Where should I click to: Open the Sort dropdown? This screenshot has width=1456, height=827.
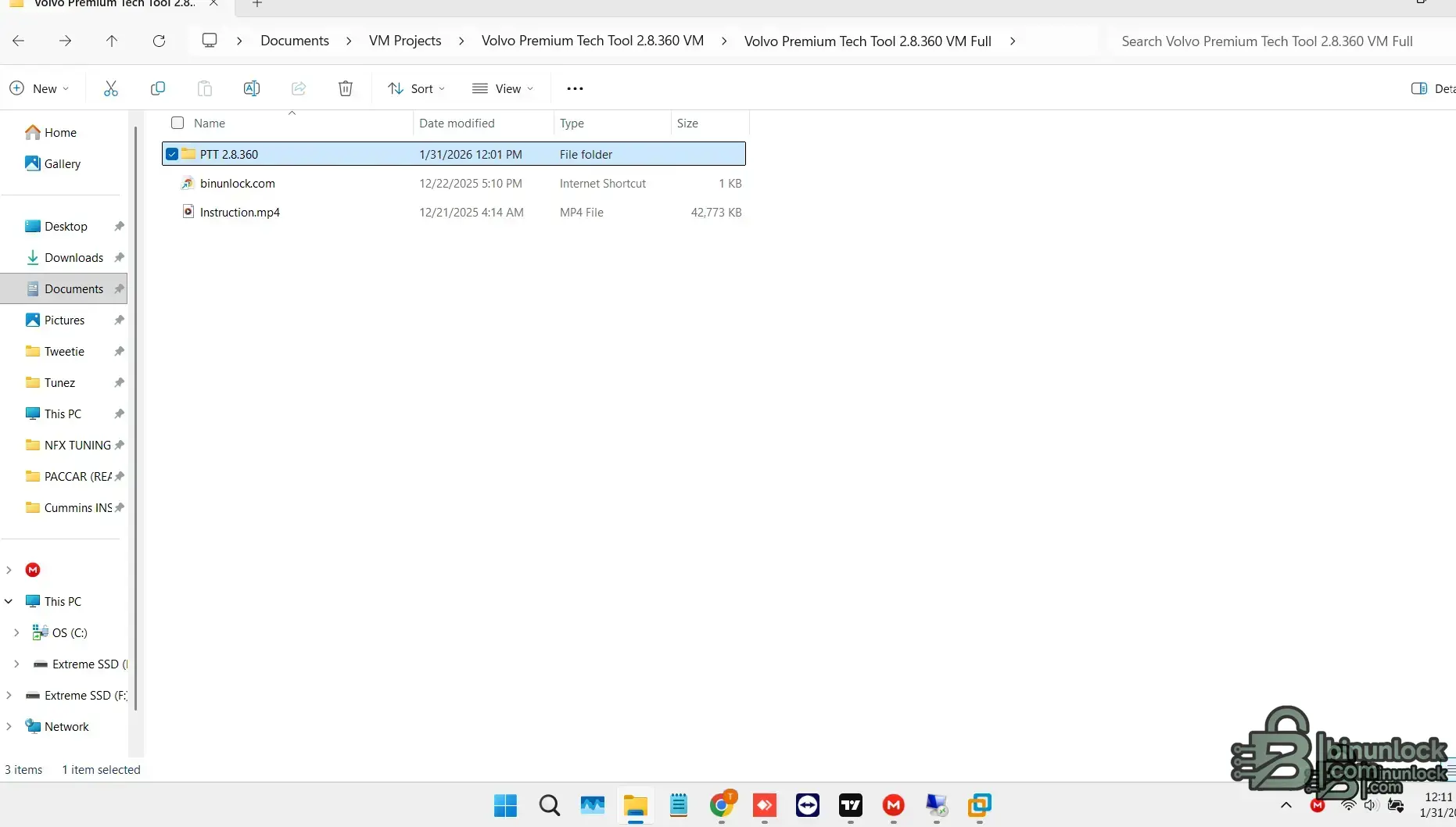[417, 88]
